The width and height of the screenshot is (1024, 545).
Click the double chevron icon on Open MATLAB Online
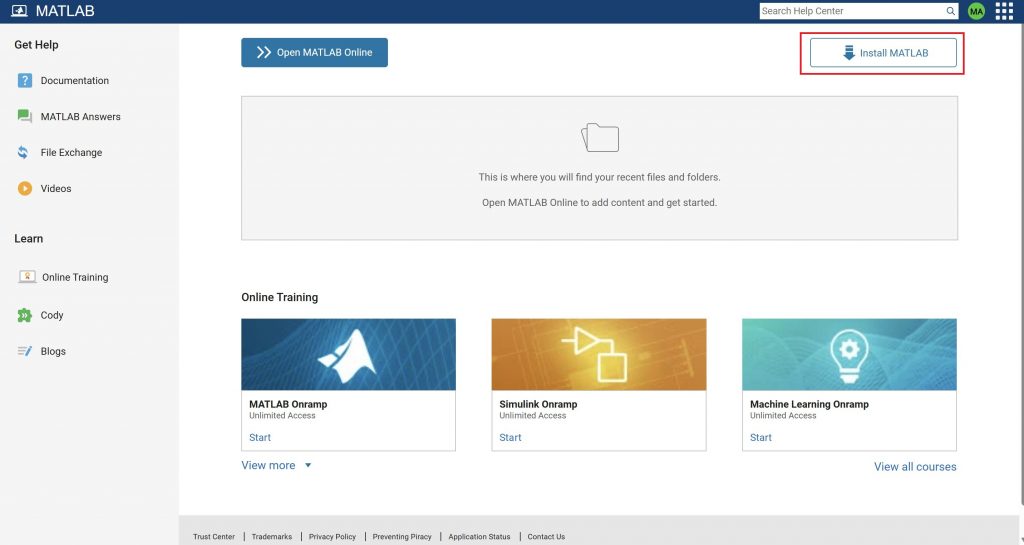point(263,52)
